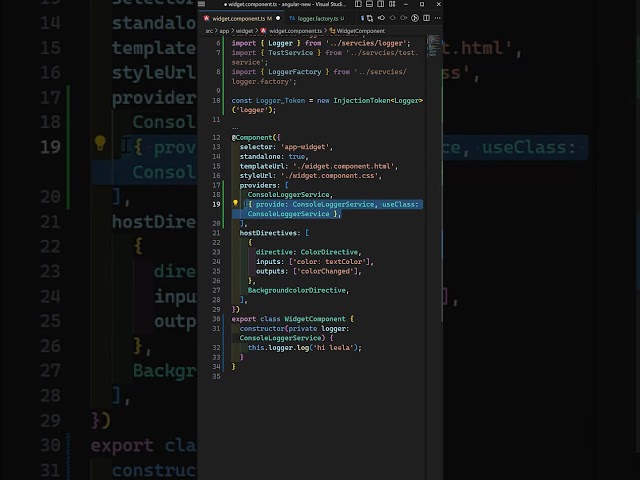Click './widget.component.css' styleUrl string
The image size is (640, 480).
click(329, 176)
